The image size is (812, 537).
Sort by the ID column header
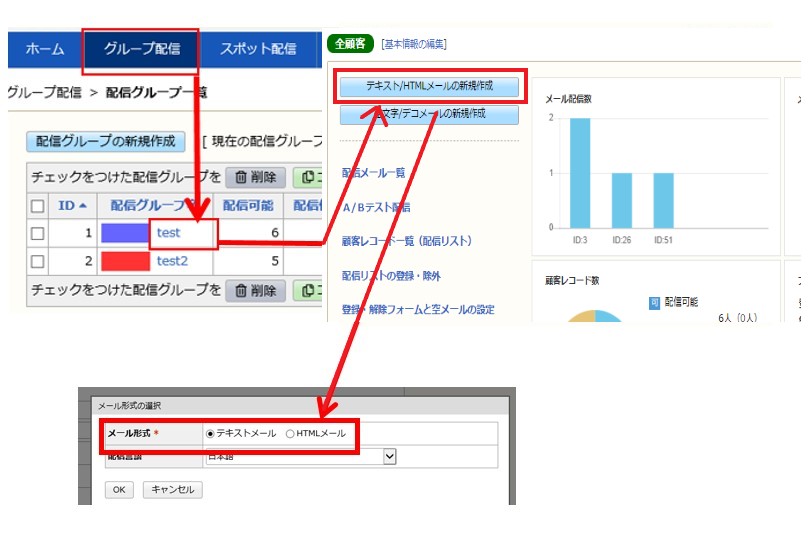point(72,206)
